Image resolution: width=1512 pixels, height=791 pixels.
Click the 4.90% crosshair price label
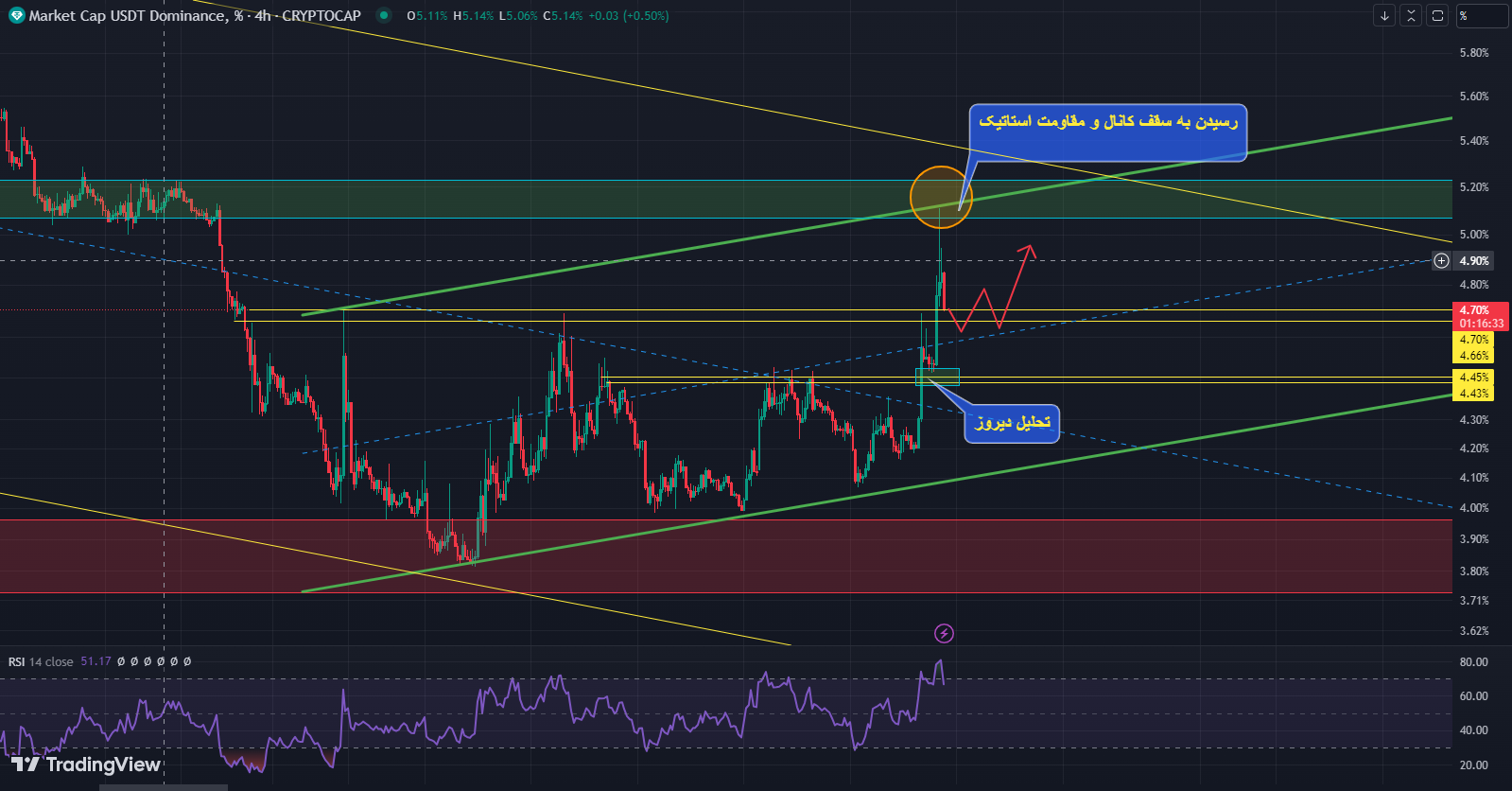click(1474, 260)
